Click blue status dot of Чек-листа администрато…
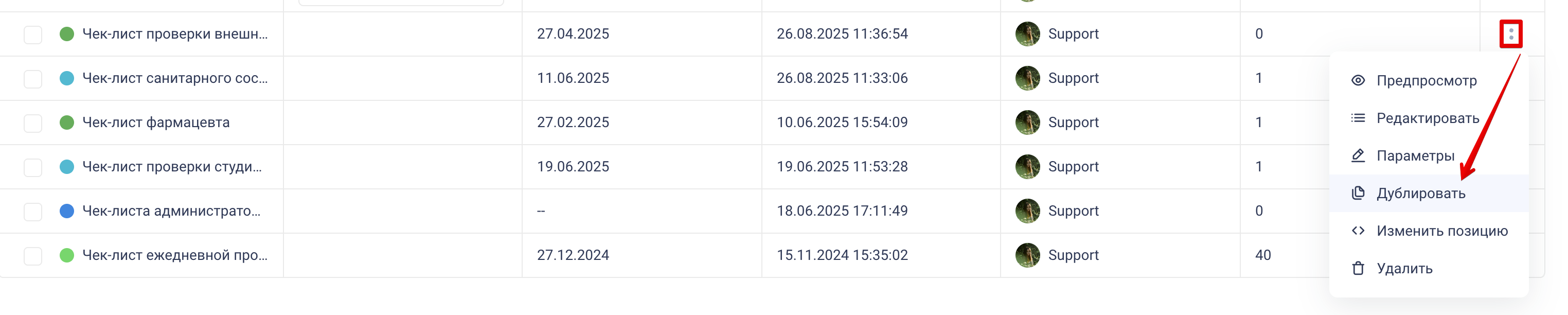 click(x=67, y=212)
